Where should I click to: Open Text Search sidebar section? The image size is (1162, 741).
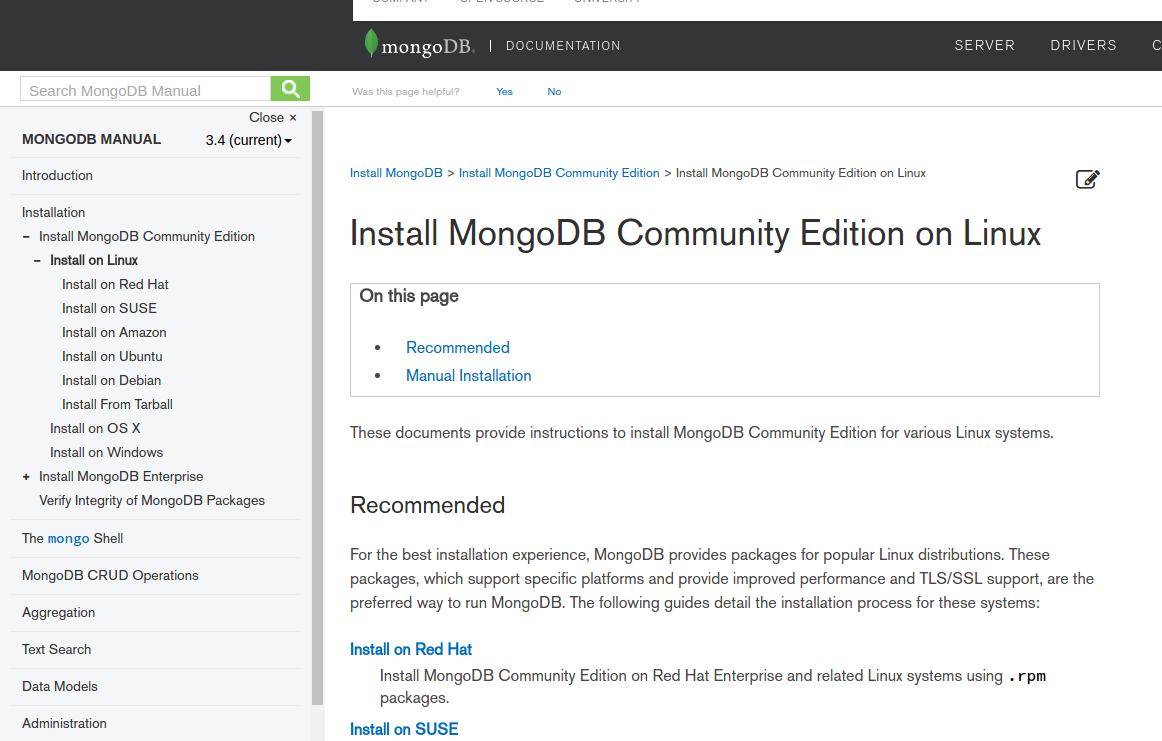point(56,650)
